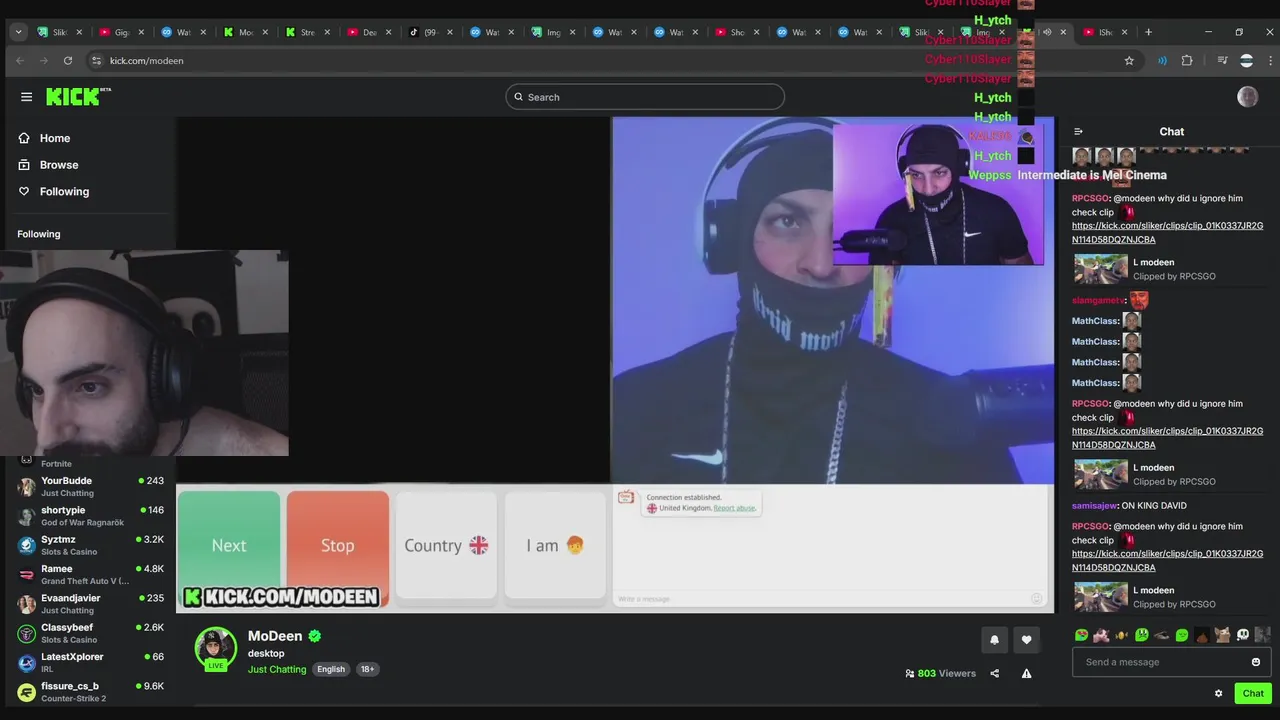This screenshot has height=720, width=1280.
Task: Open the top 'L modeen' clip thumbnail
Action: [1100, 269]
